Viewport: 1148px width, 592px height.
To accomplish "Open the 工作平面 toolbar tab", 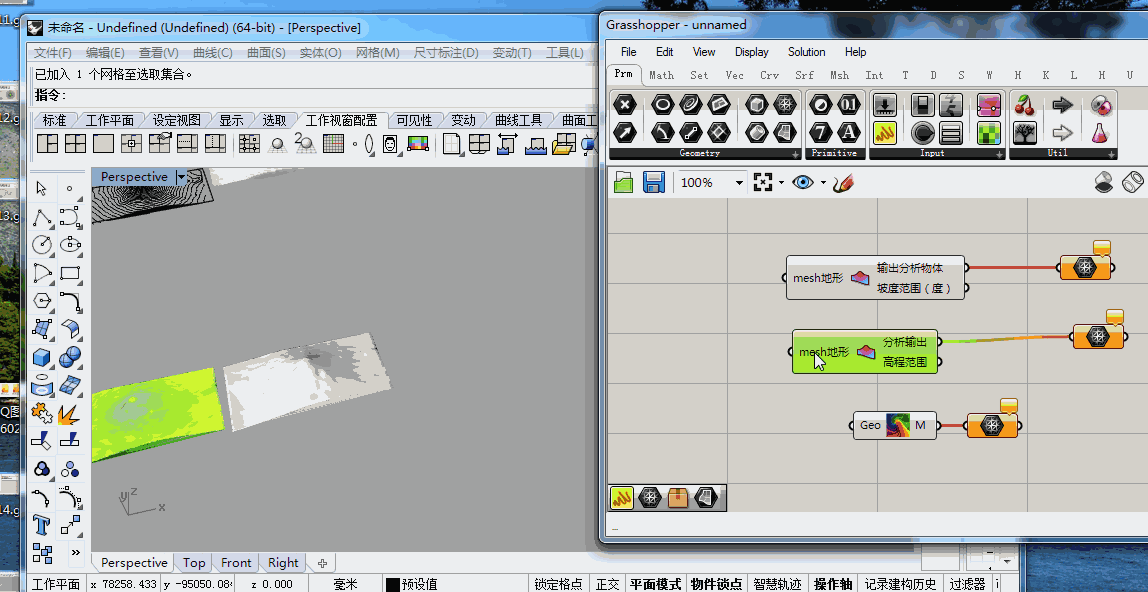I will click(109, 120).
